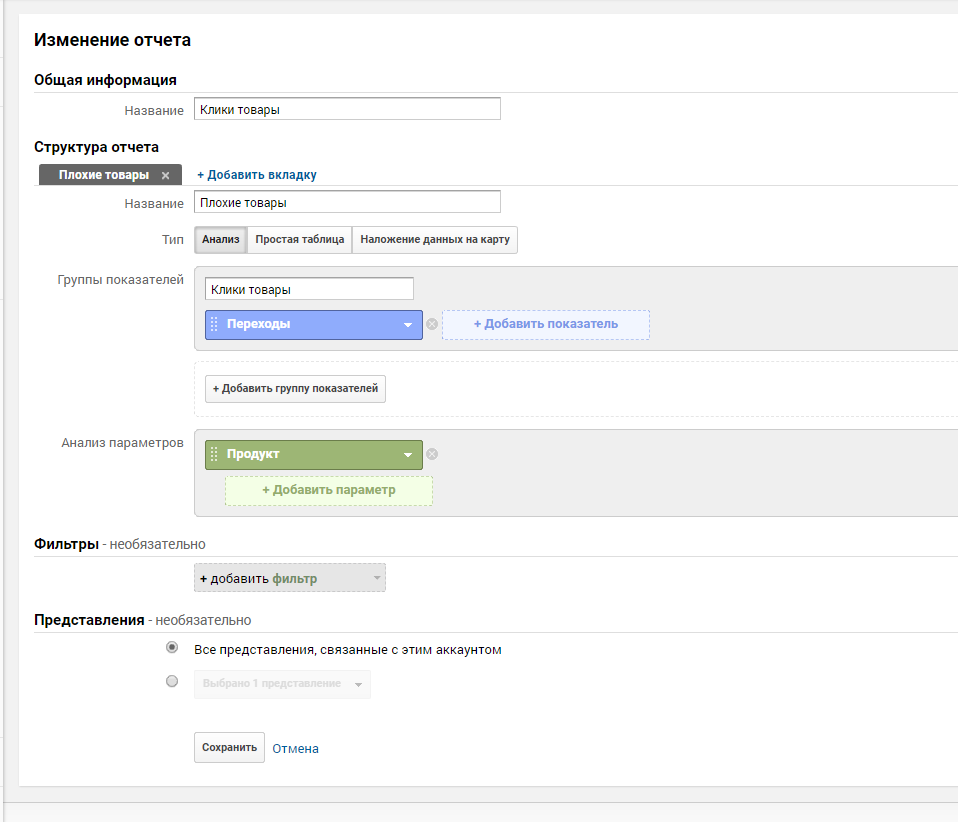958x822 pixels.
Task: Click the drag handle on the 'Продукт' dimension
Action: [214, 455]
